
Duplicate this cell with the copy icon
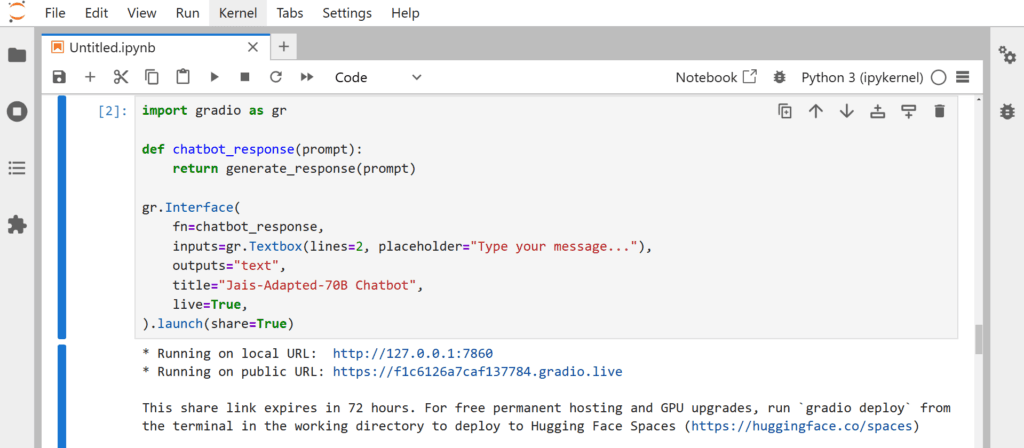coord(784,111)
